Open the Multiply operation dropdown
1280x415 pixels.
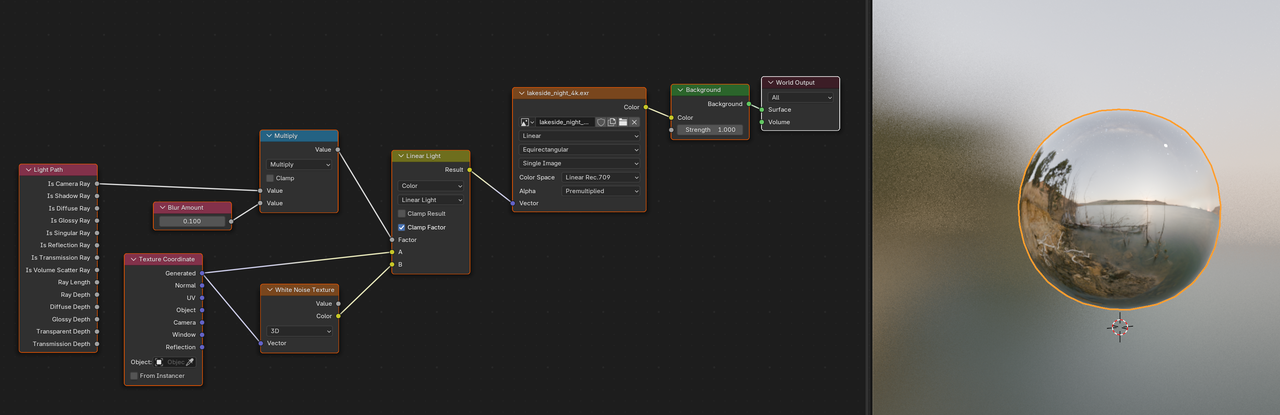(299, 164)
